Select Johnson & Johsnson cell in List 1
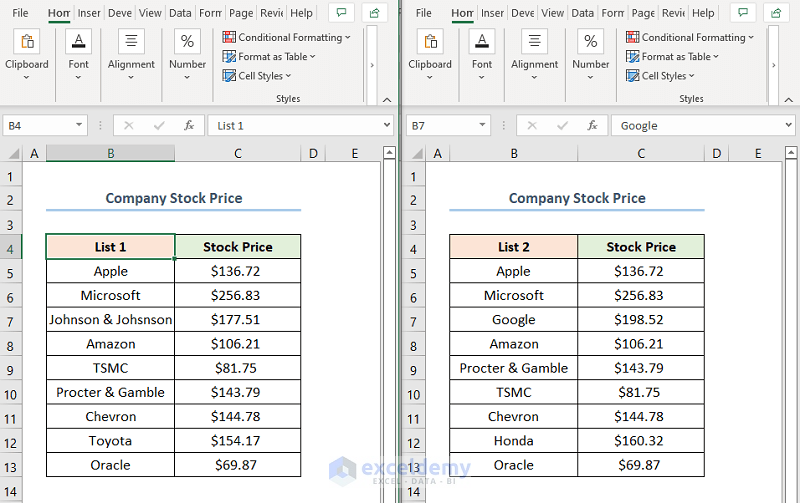 click(111, 320)
